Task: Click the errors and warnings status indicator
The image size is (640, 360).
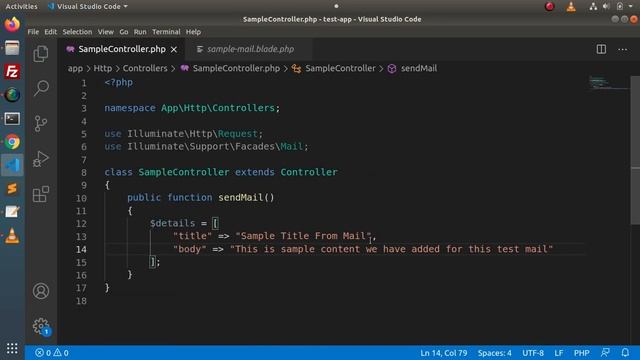Action: pyautogui.click(x=52, y=353)
